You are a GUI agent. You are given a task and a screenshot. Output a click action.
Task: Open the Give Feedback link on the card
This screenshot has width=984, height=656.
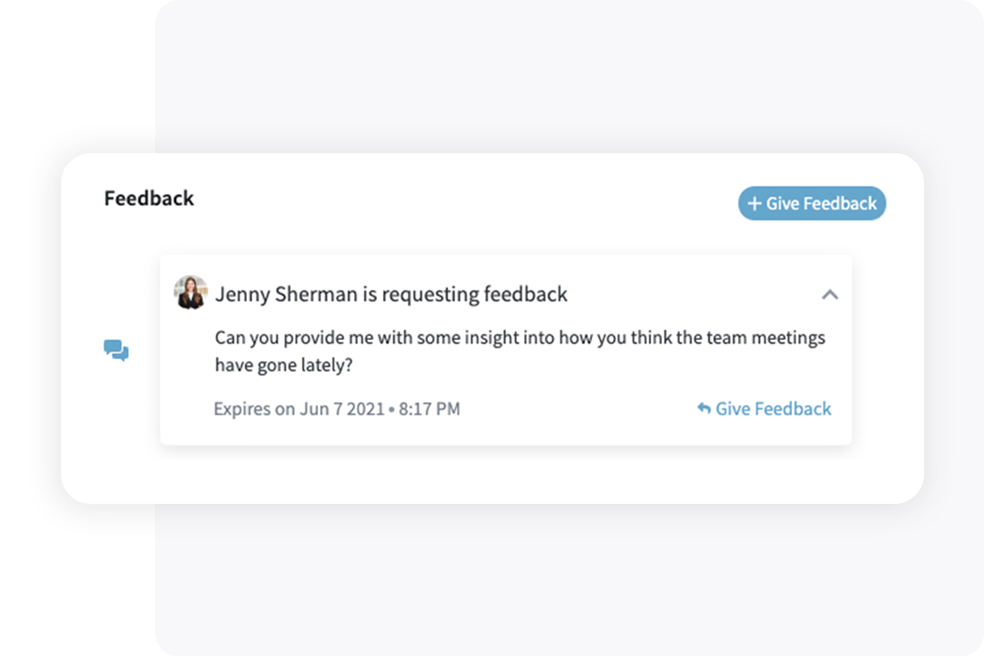click(772, 408)
